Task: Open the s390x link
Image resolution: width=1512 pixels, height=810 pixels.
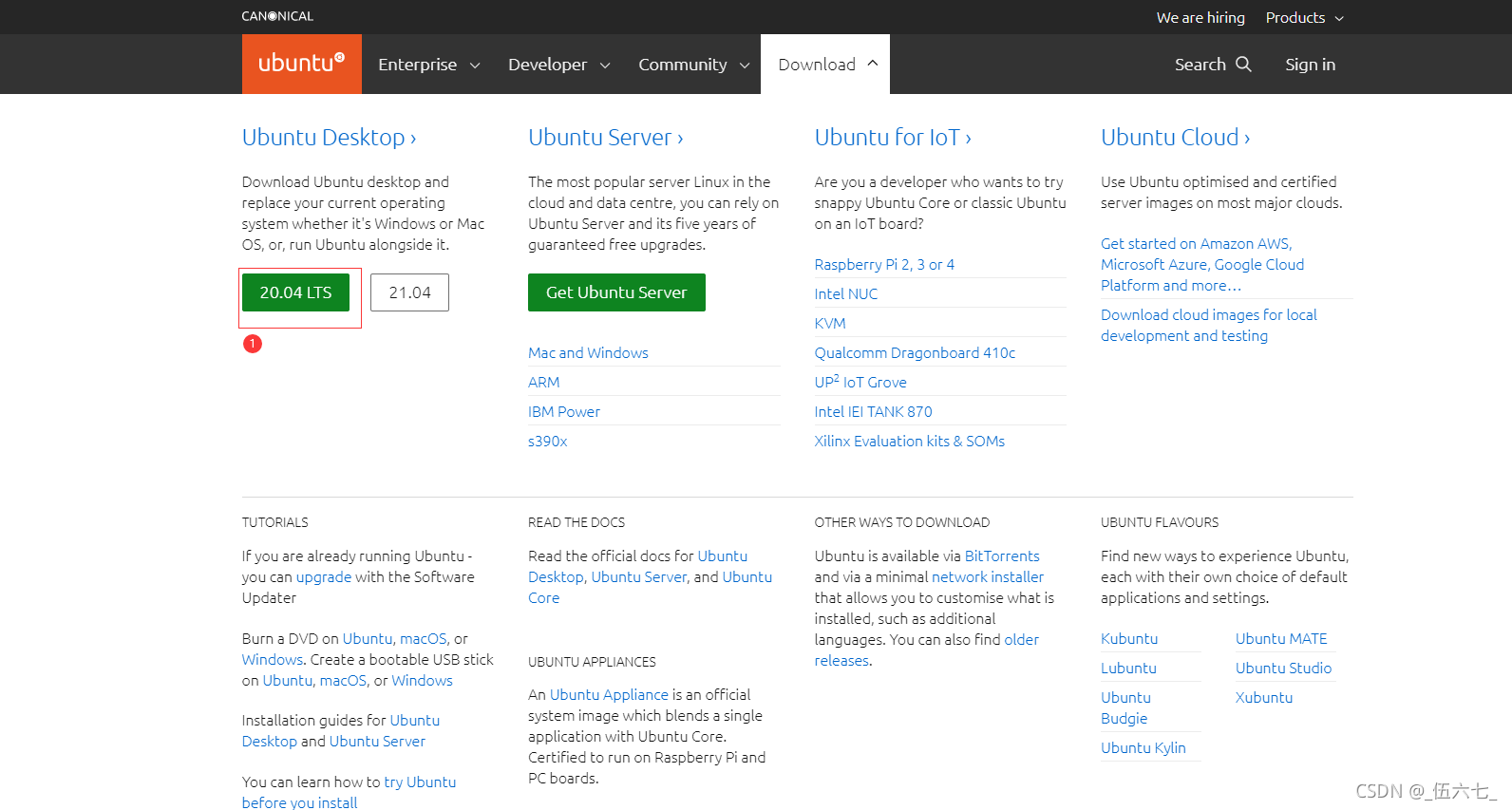Action: [547, 441]
